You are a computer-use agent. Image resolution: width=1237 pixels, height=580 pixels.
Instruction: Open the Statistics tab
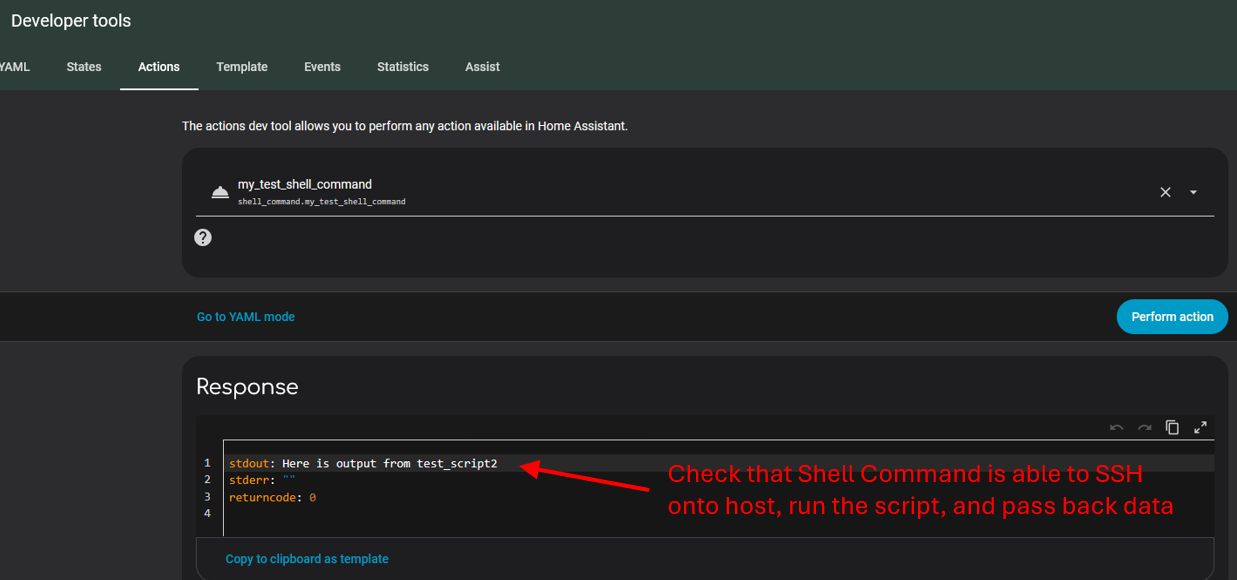[x=403, y=67]
